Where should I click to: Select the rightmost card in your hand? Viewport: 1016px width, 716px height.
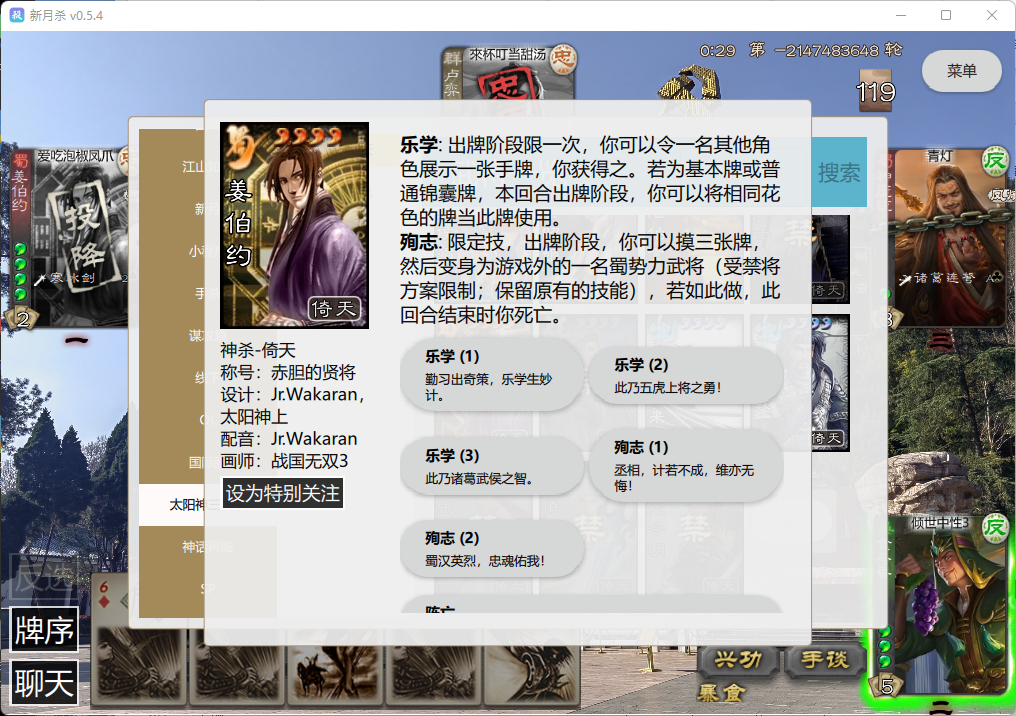click(x=531, y=674)
